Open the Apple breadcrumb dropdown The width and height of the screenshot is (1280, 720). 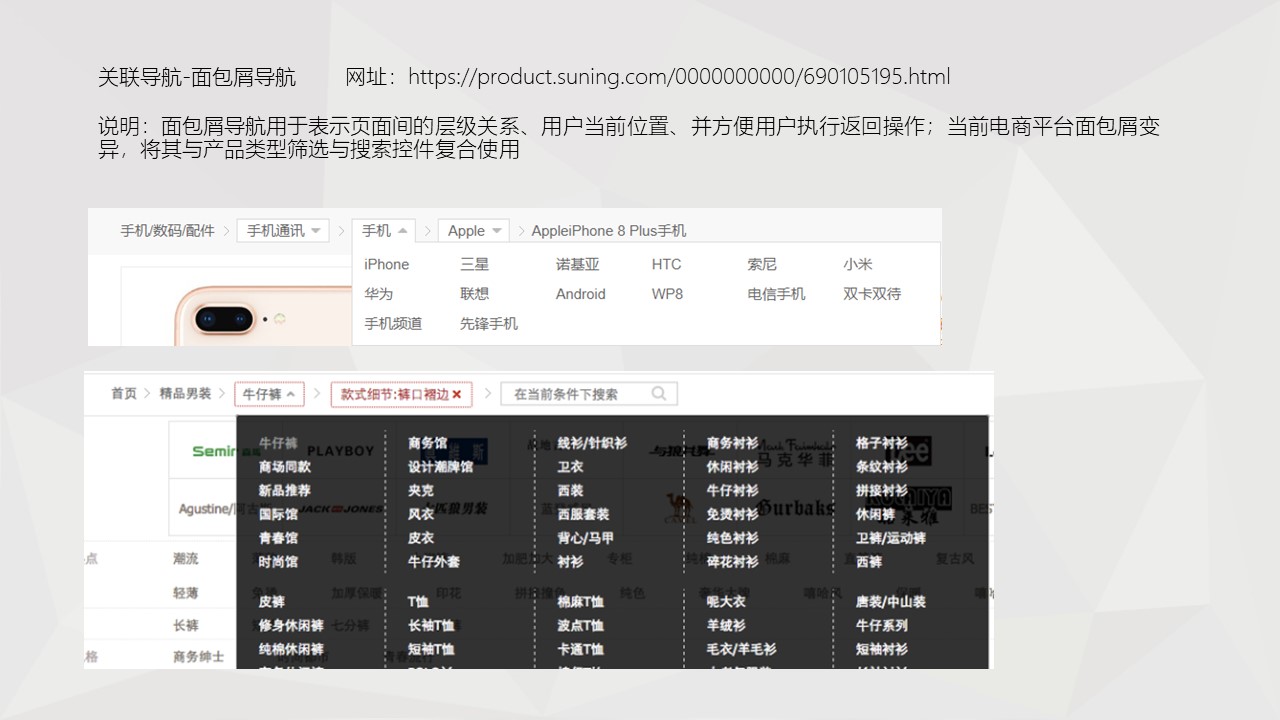(473, 230)
